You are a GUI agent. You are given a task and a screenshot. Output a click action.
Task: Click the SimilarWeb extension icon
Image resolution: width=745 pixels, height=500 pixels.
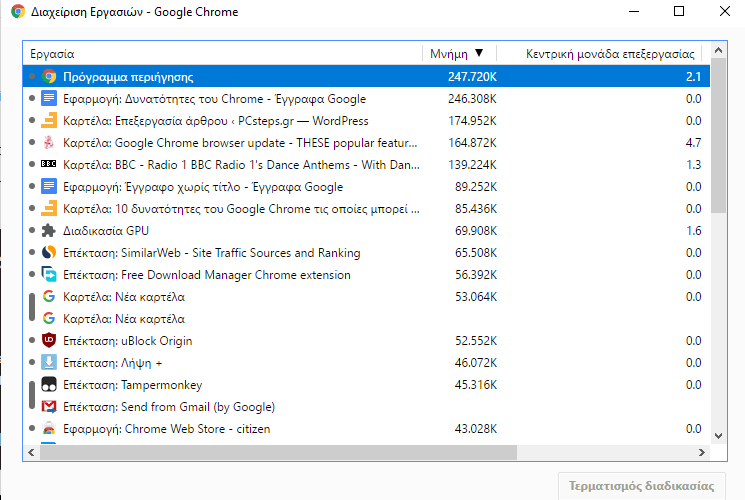click(49, 252)
